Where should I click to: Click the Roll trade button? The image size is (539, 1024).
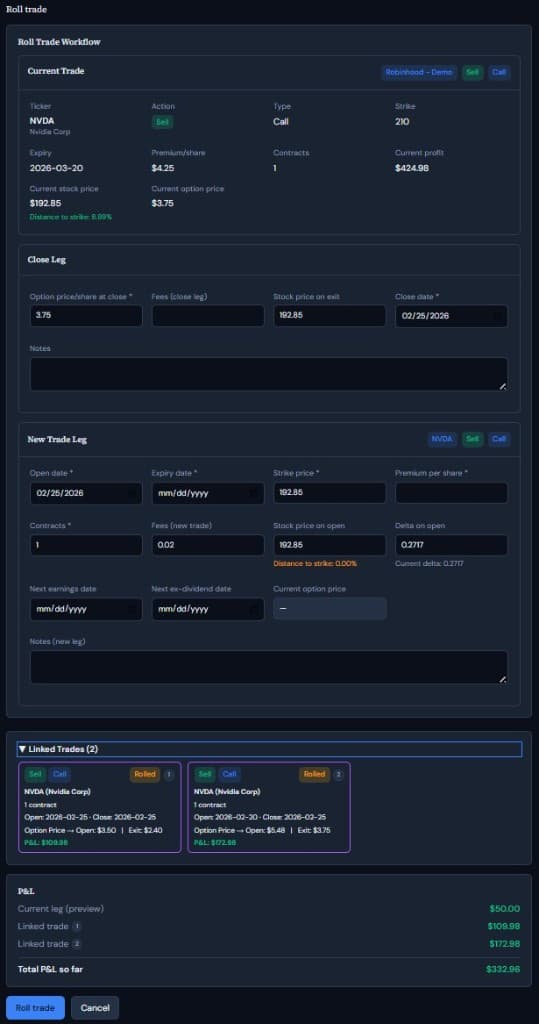35,1008
